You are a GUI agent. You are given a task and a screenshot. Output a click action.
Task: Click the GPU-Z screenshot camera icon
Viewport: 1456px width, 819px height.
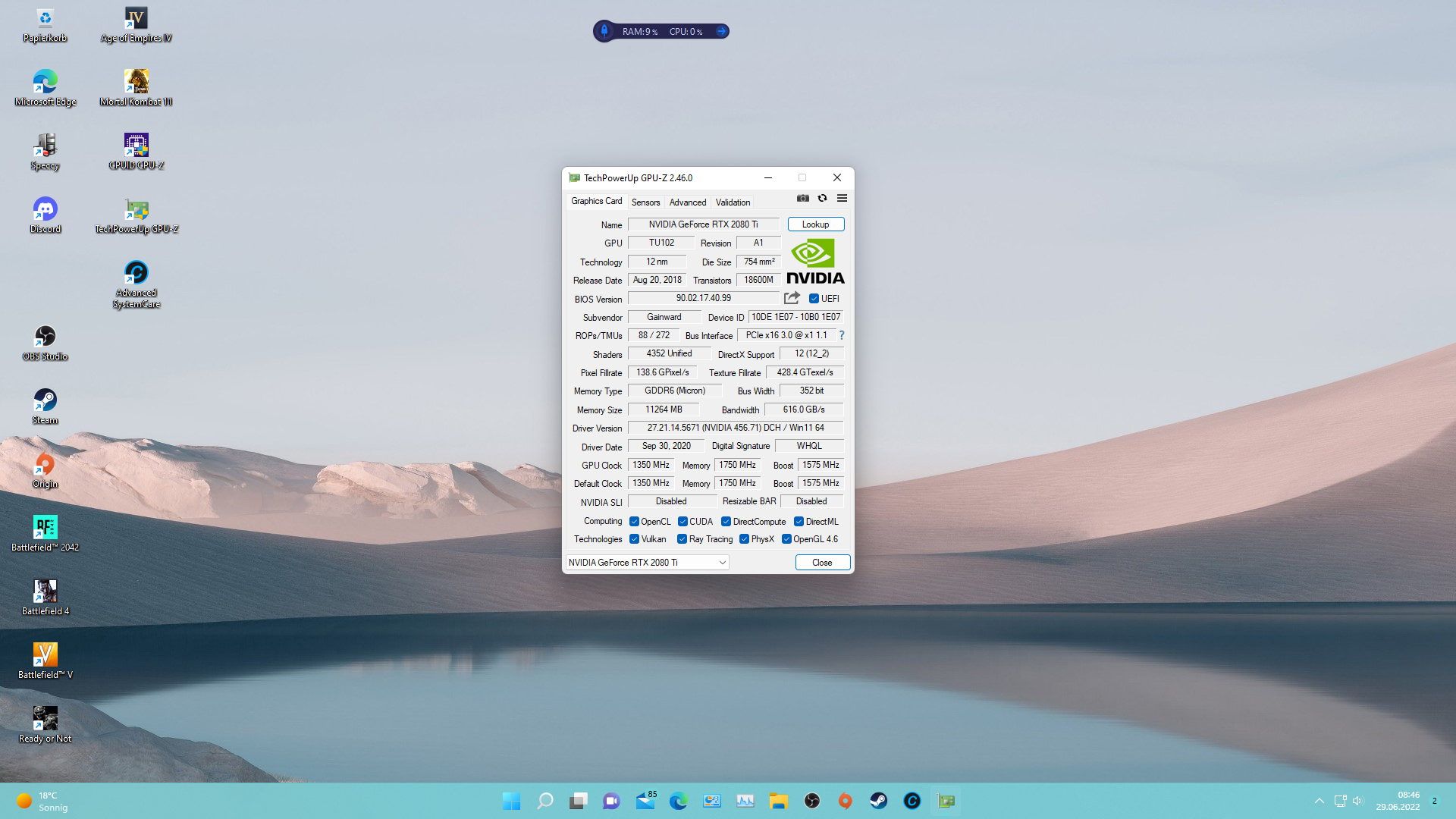(802, 199)
